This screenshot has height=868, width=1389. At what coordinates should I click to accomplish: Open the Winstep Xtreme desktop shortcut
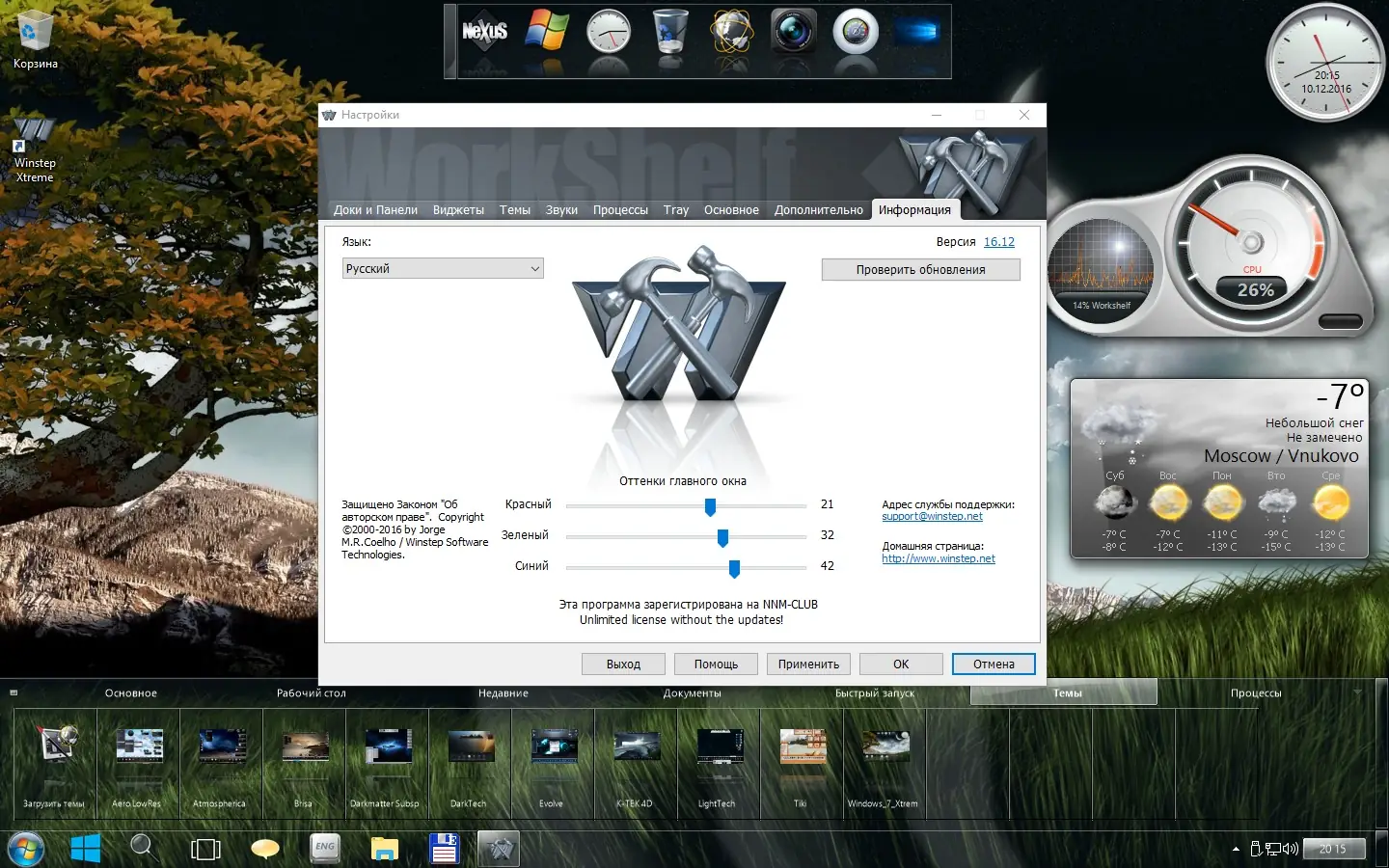35,149
